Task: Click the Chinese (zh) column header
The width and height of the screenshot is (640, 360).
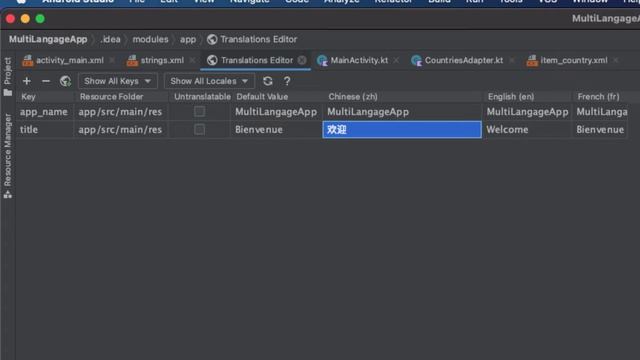Action: point(402,97)
